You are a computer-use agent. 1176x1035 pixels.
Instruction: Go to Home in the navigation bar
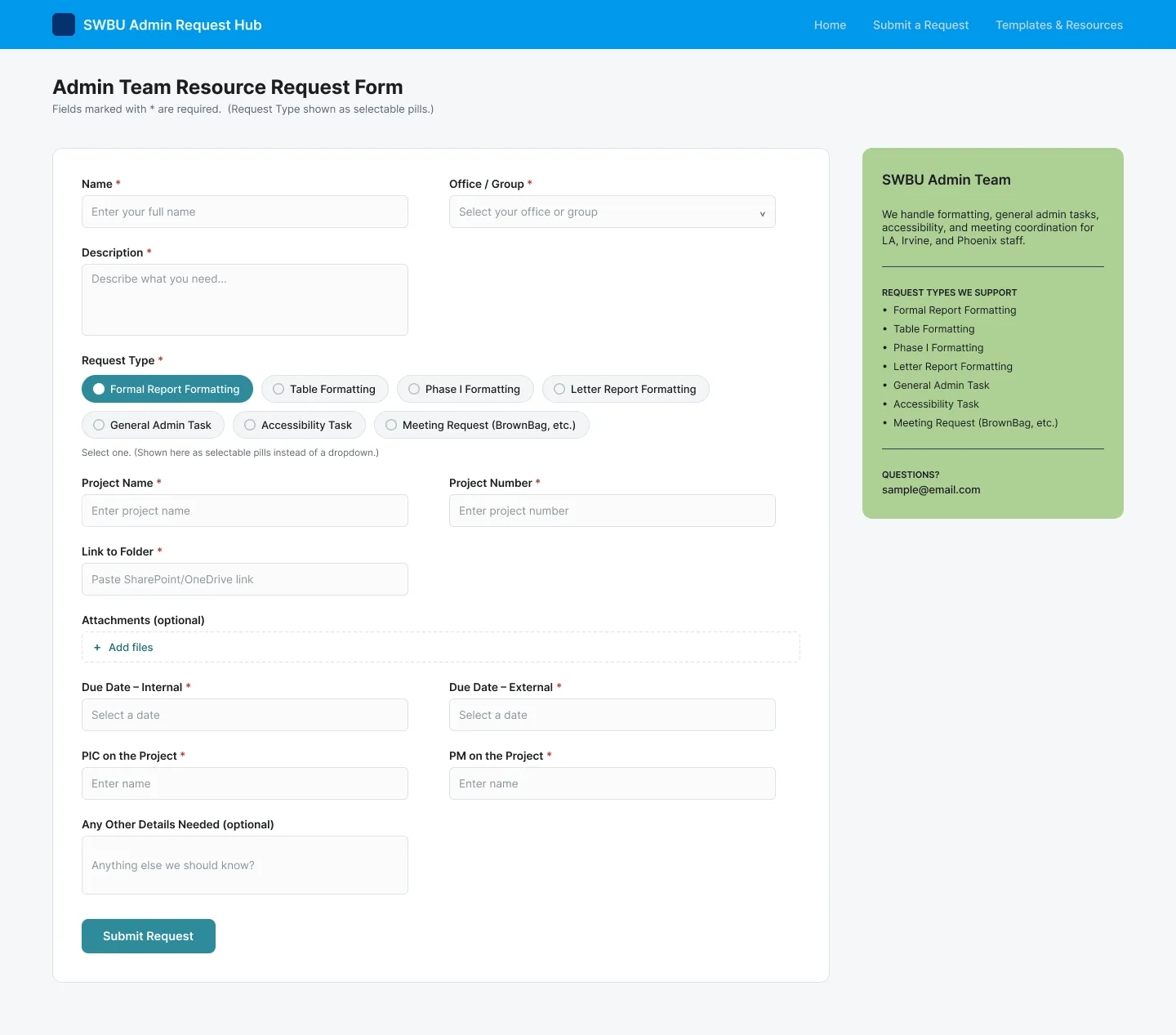(x=830, y=25)
